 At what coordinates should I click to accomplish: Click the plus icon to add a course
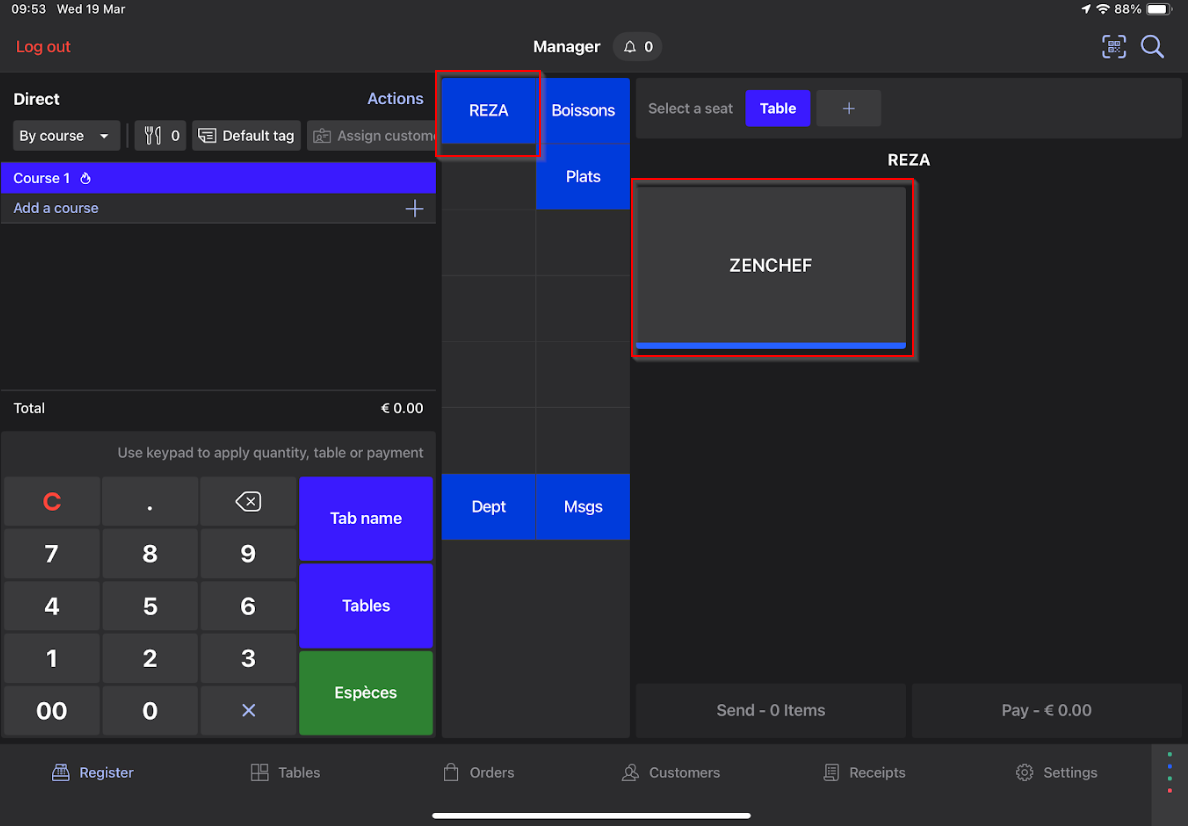414,208
